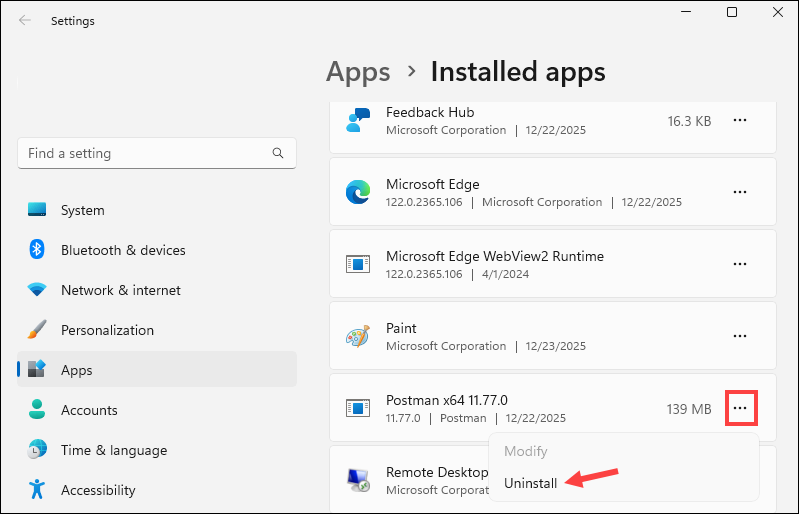Open more options for Edge WebView2 Runtime

click(740, 264)
